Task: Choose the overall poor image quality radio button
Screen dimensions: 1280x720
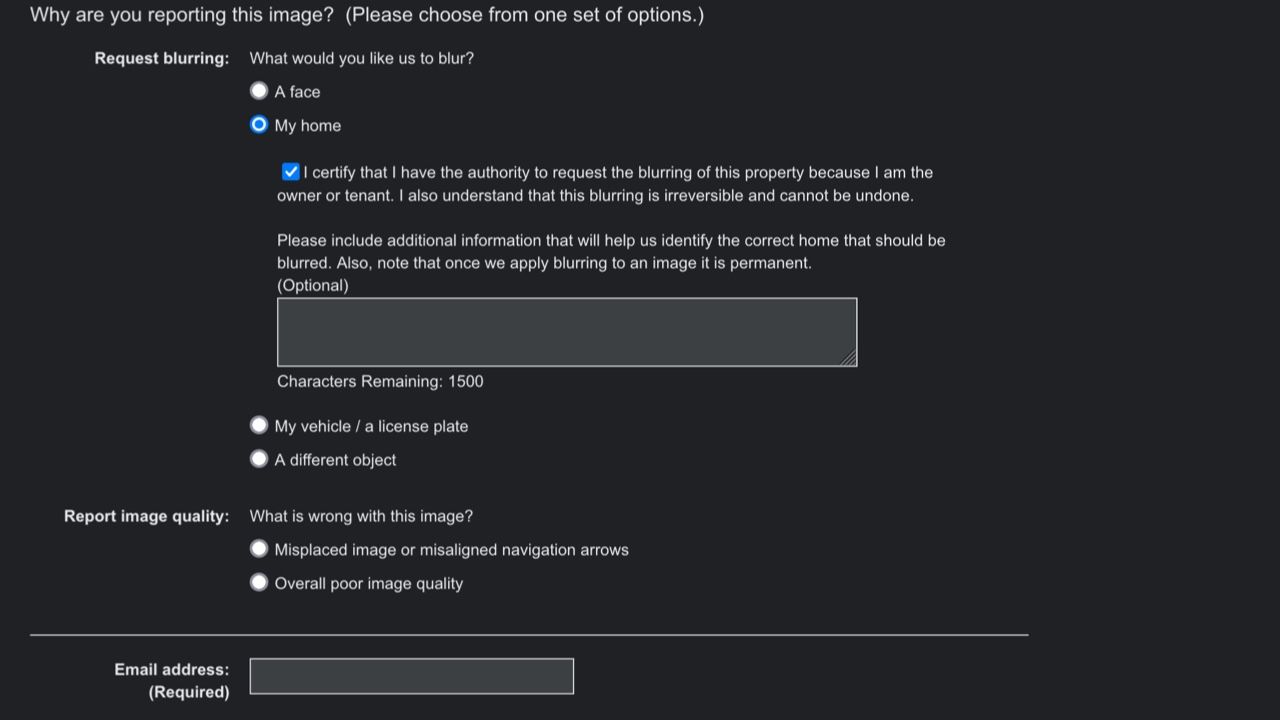Action: (259, 582)
